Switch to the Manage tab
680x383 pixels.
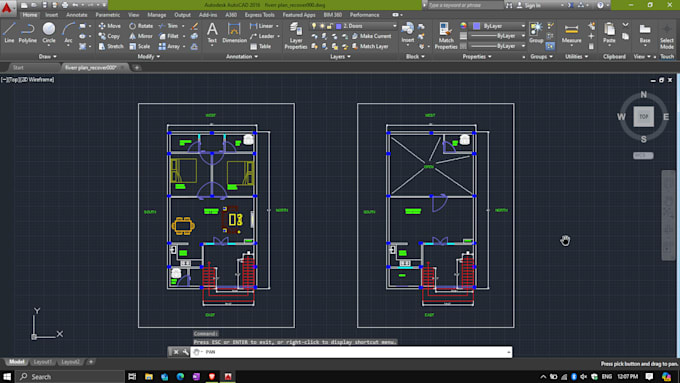point(157,15)
